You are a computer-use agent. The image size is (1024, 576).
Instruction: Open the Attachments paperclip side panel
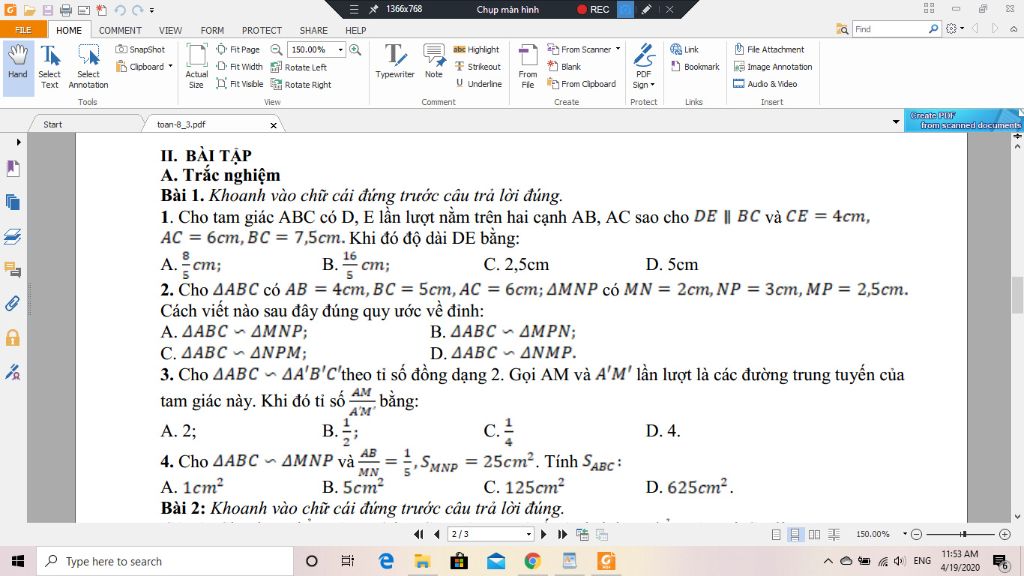pos(12,304)
